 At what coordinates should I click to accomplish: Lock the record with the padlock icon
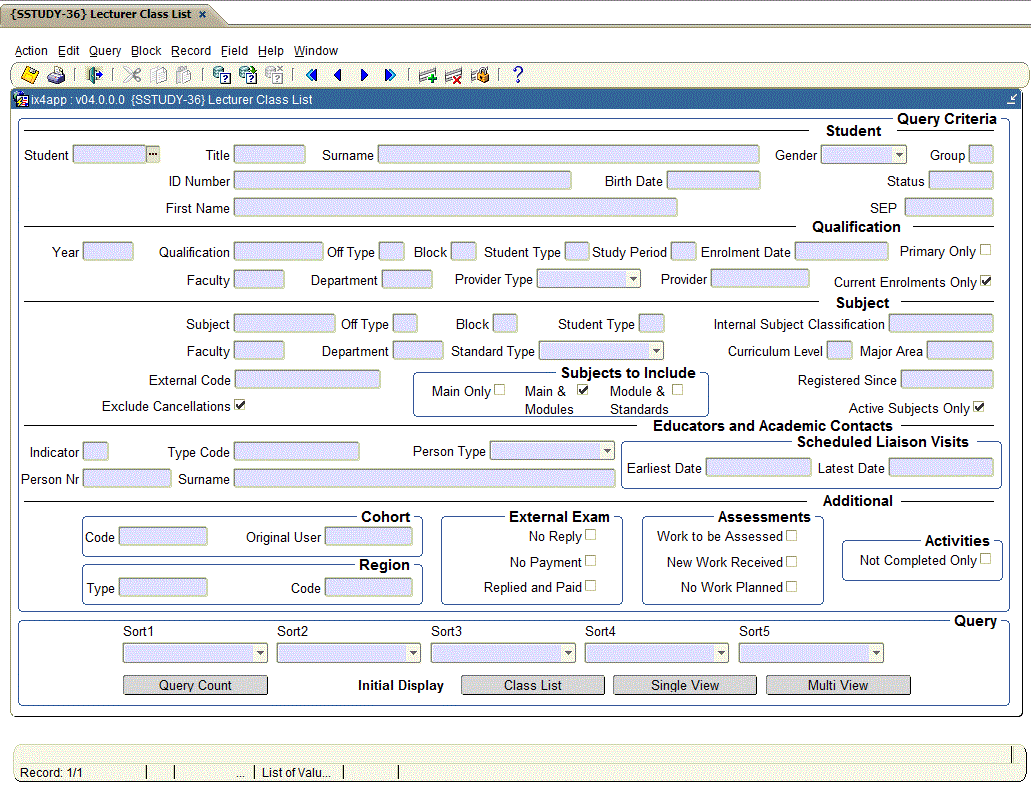pyautogui.click(x=480, y=75)
